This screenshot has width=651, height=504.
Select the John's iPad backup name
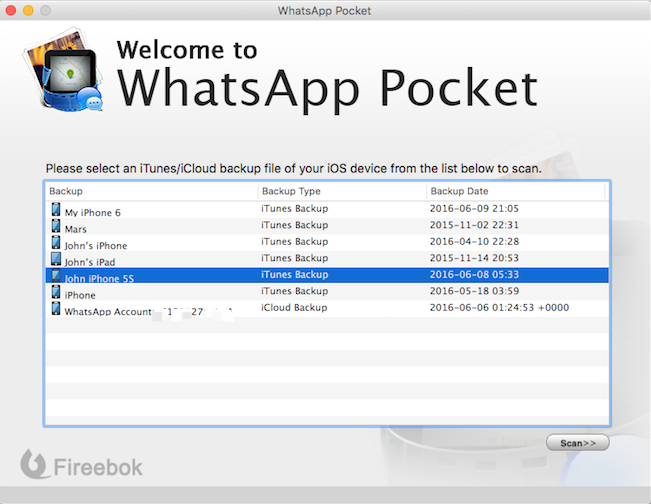point(90,262)
